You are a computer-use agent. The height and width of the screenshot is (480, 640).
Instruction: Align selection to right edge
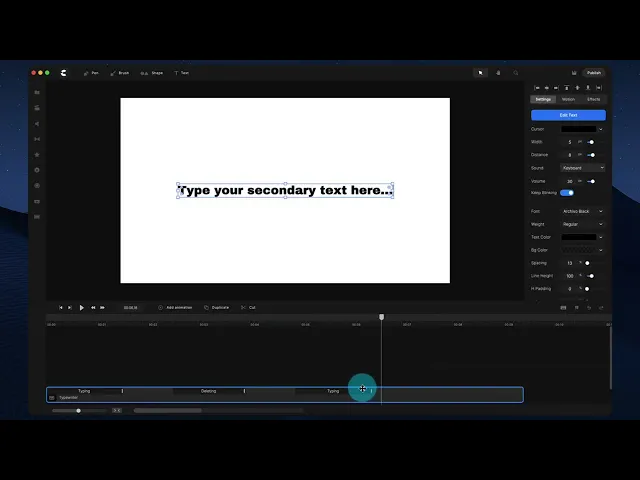tap(556, 88)
